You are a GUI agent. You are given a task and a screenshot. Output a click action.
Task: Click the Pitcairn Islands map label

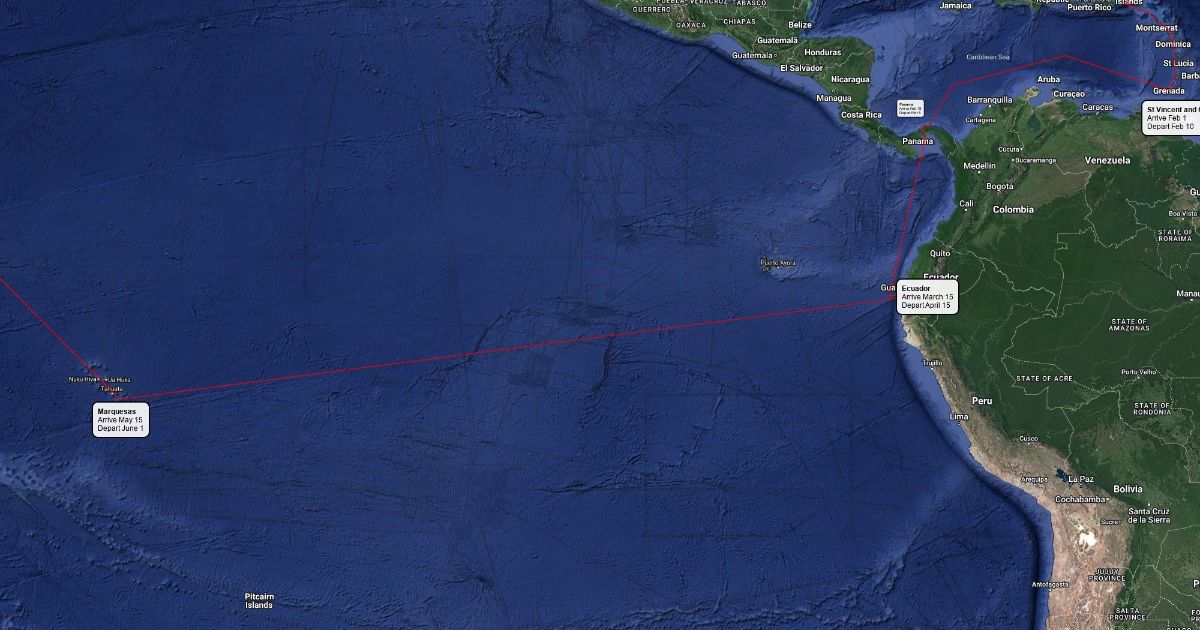pos(259,601)
